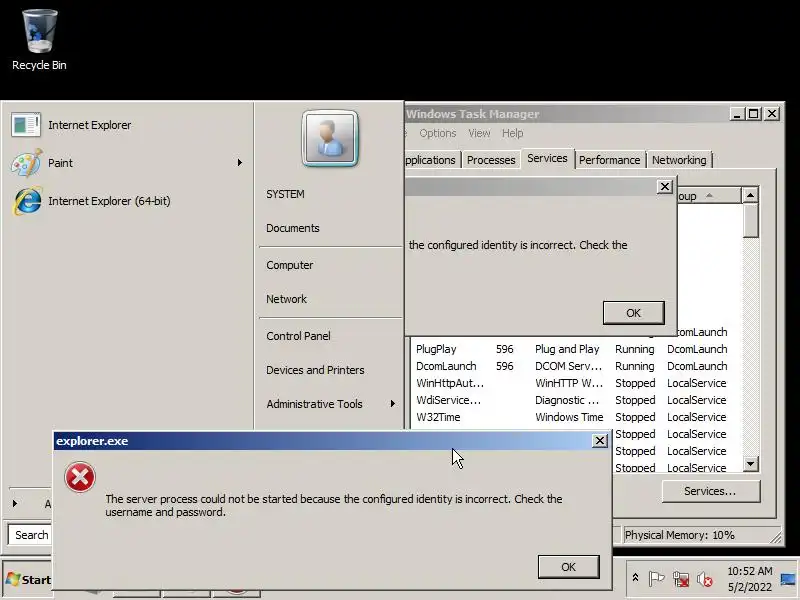
Task: Click the WinHTTP W... description cell
Action: (x=569, y=383)
